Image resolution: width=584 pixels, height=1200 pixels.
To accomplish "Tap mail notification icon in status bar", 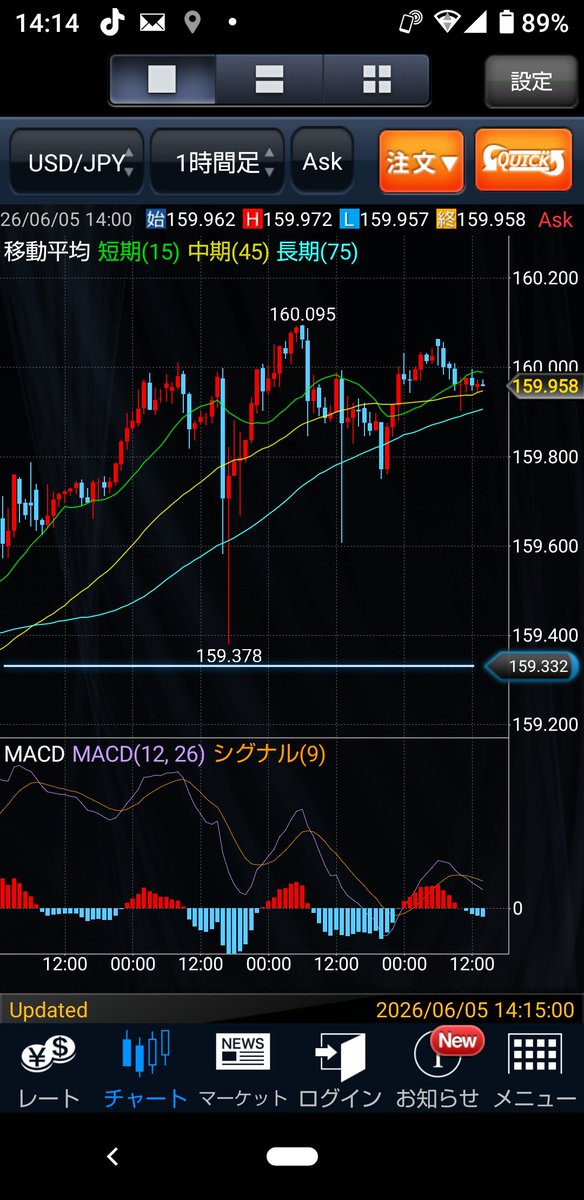I will (152, 22).
